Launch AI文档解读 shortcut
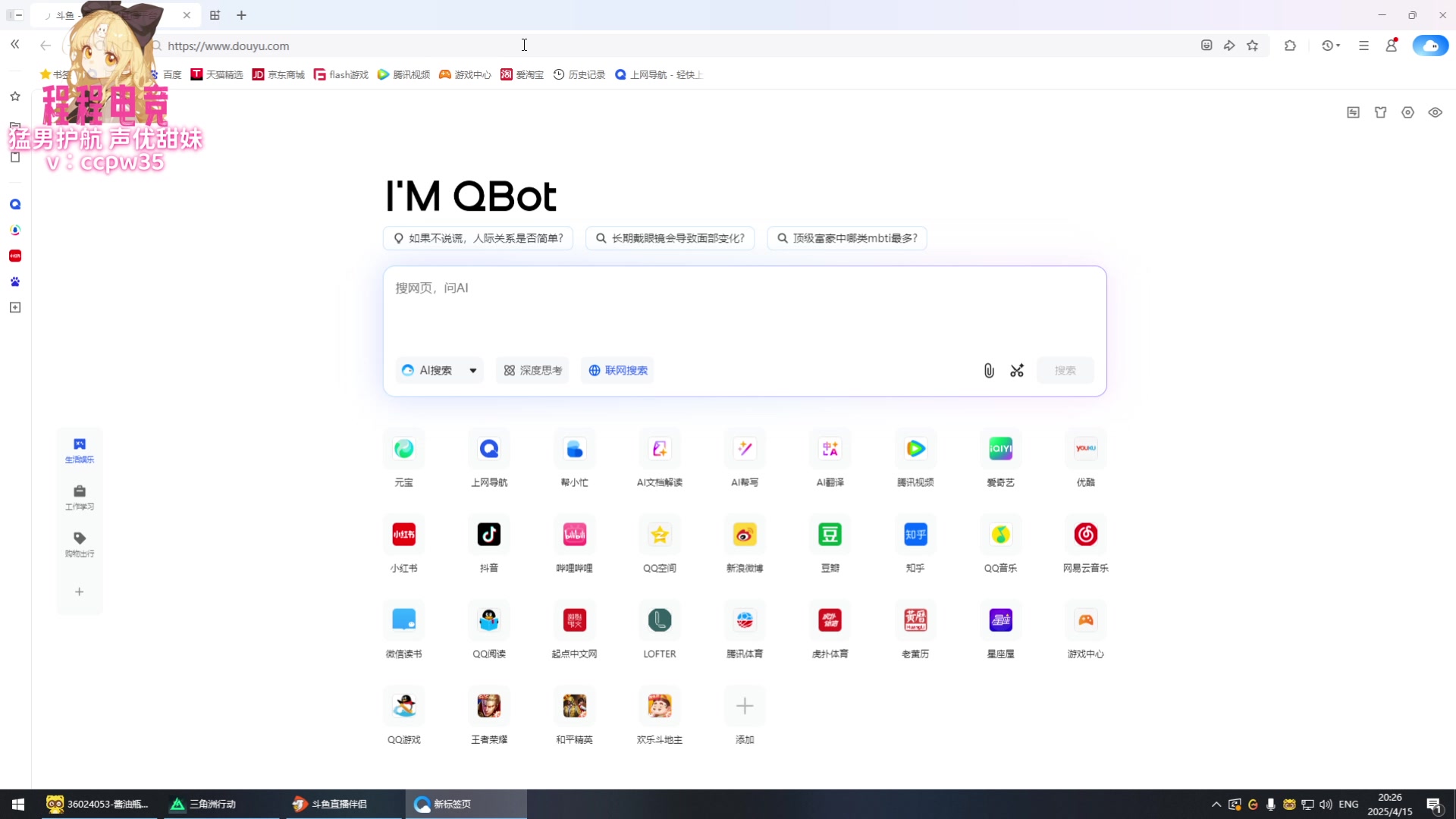Image resolution: width=1456 pixels, height=819 pixels. coord(660,449)
